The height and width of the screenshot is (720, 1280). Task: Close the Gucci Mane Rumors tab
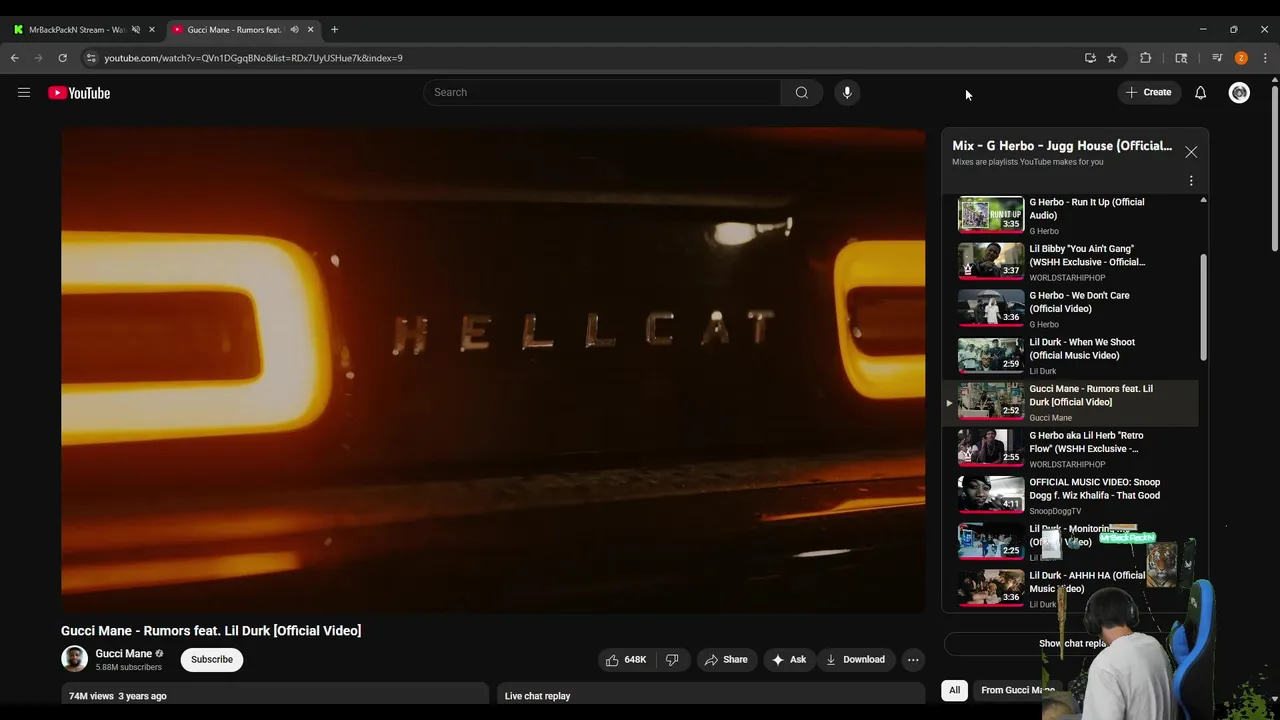point(310,30)
